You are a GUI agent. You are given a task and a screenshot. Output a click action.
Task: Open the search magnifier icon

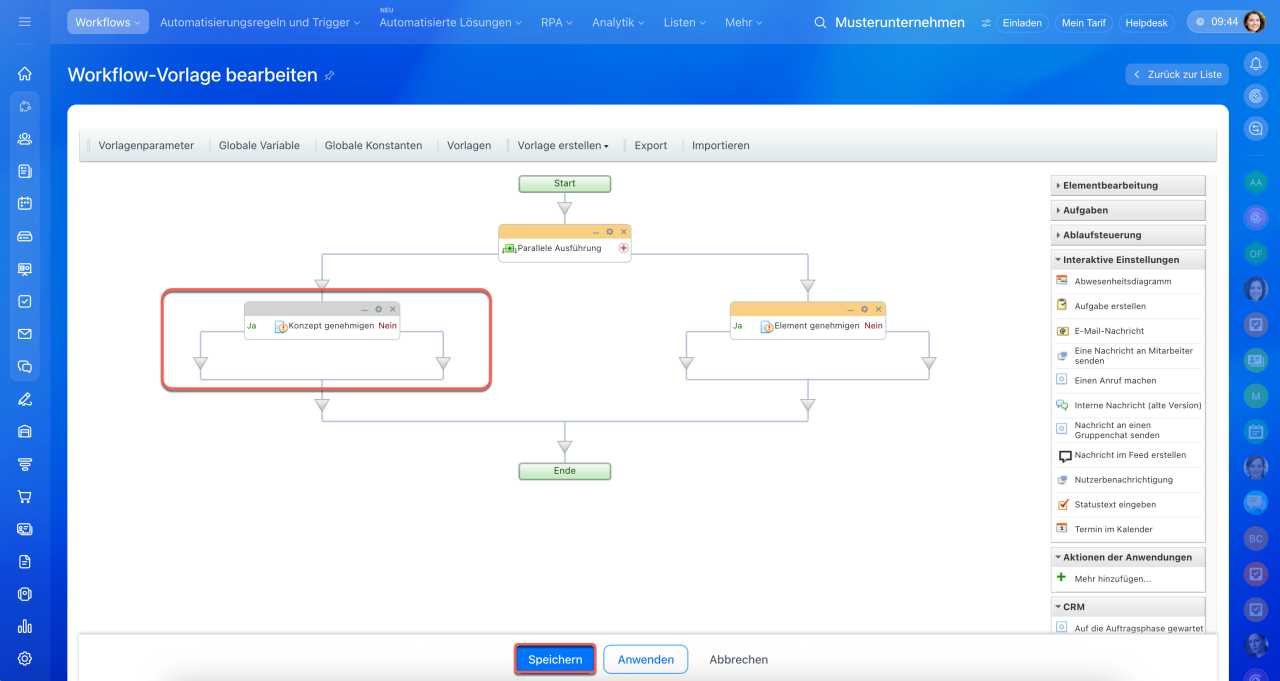coord(821,22)
